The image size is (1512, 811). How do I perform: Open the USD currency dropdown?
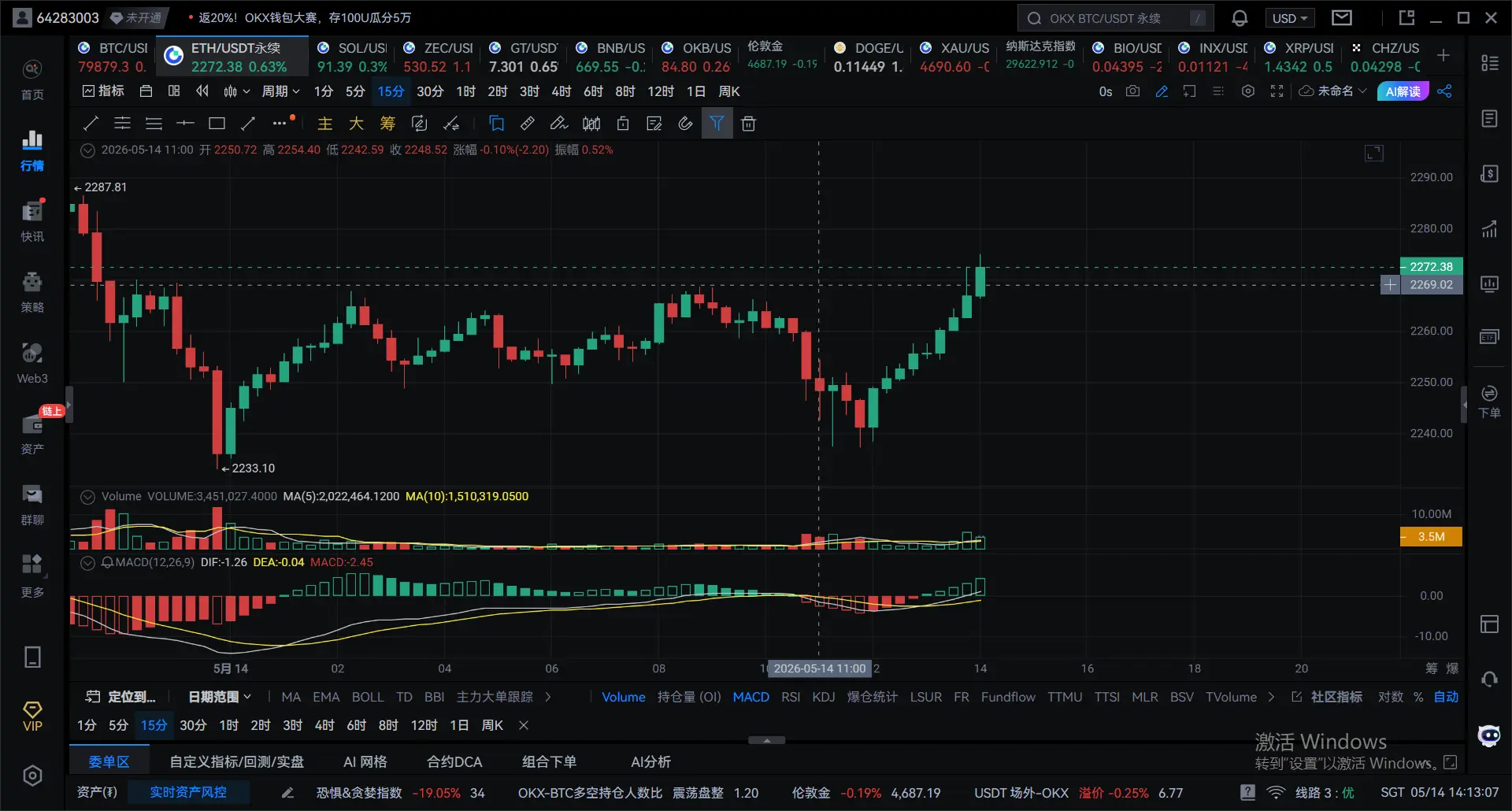(1289, 18)
